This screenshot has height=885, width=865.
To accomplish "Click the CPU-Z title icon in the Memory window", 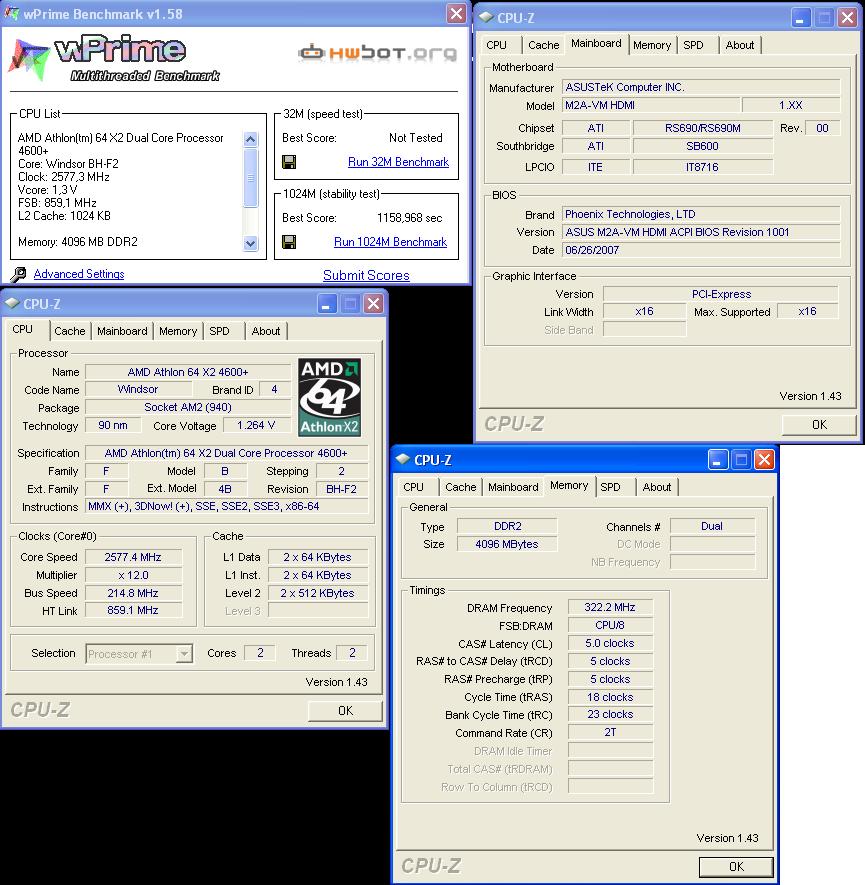I will [403, 459].
